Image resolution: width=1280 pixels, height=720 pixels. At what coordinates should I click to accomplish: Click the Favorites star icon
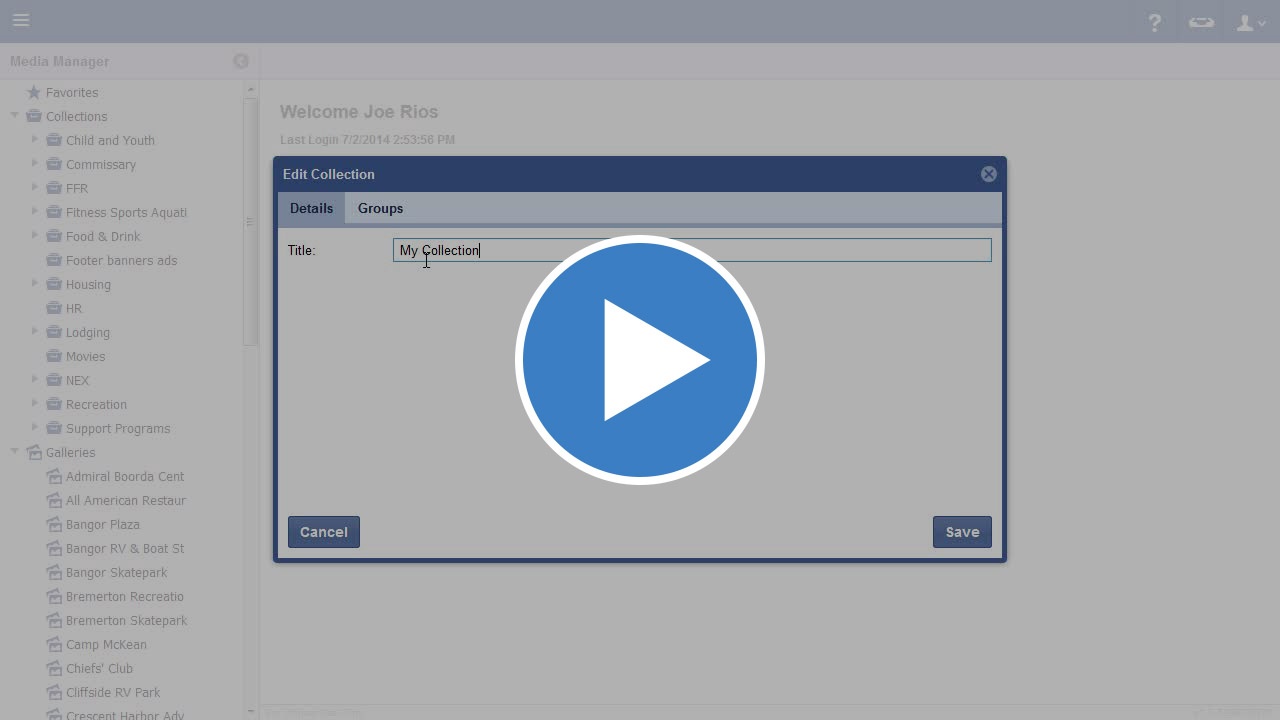click(x=34, y=92)
